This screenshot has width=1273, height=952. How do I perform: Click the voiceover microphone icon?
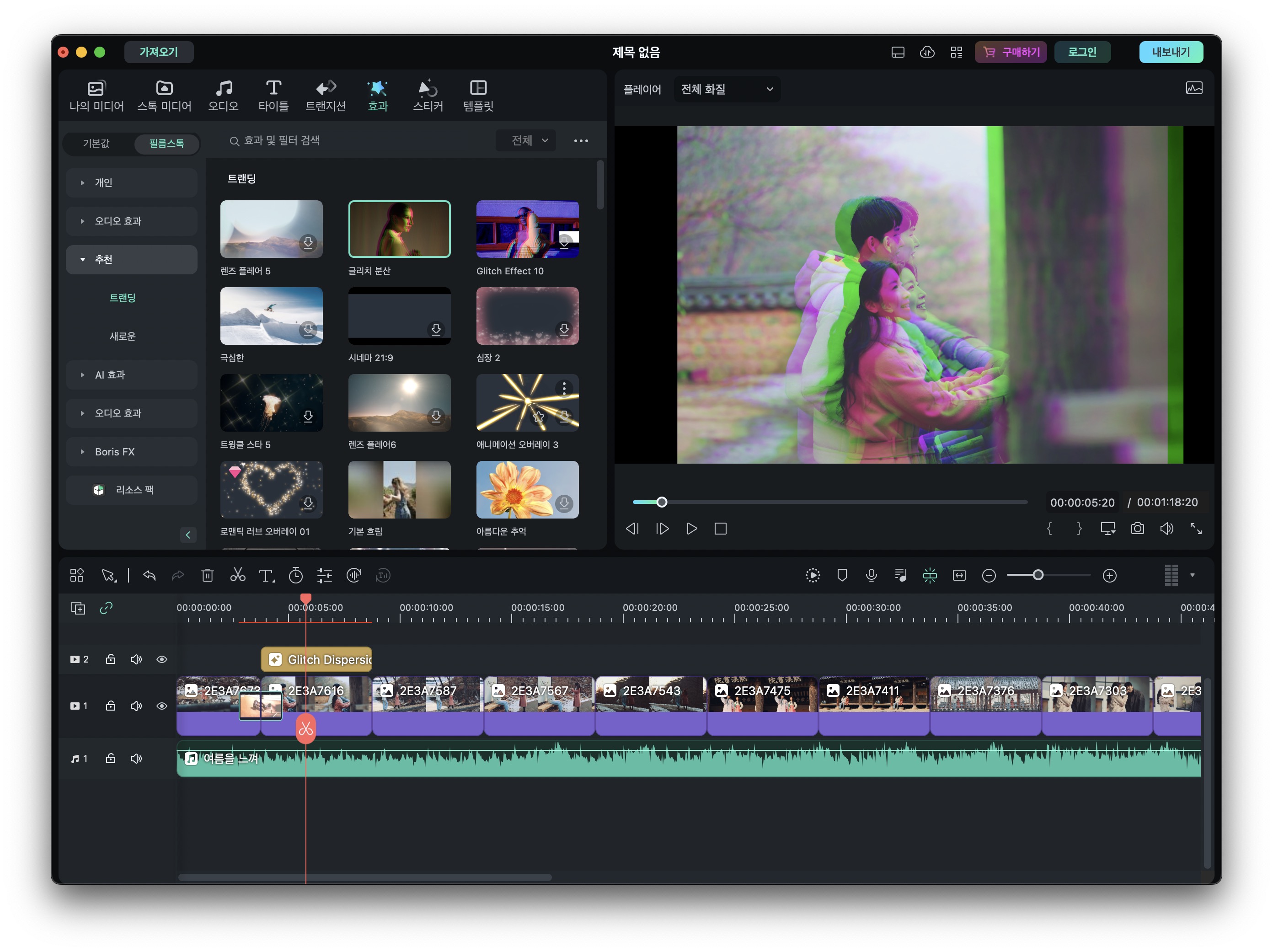[871, 575]
